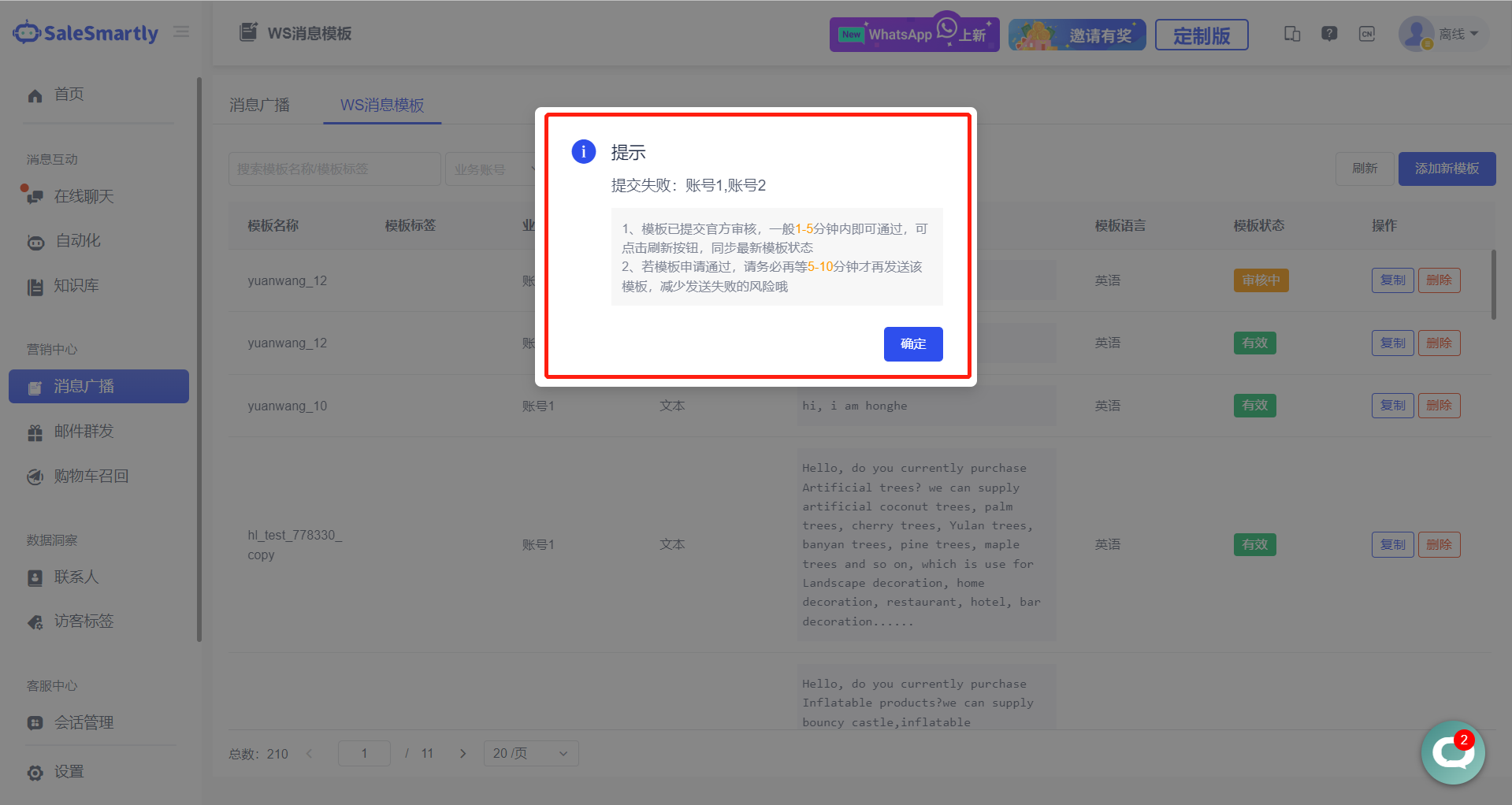Click the 确定 button in the dialog
The width and height of the screenshot is (1512, 805).
tap(912, 344)
